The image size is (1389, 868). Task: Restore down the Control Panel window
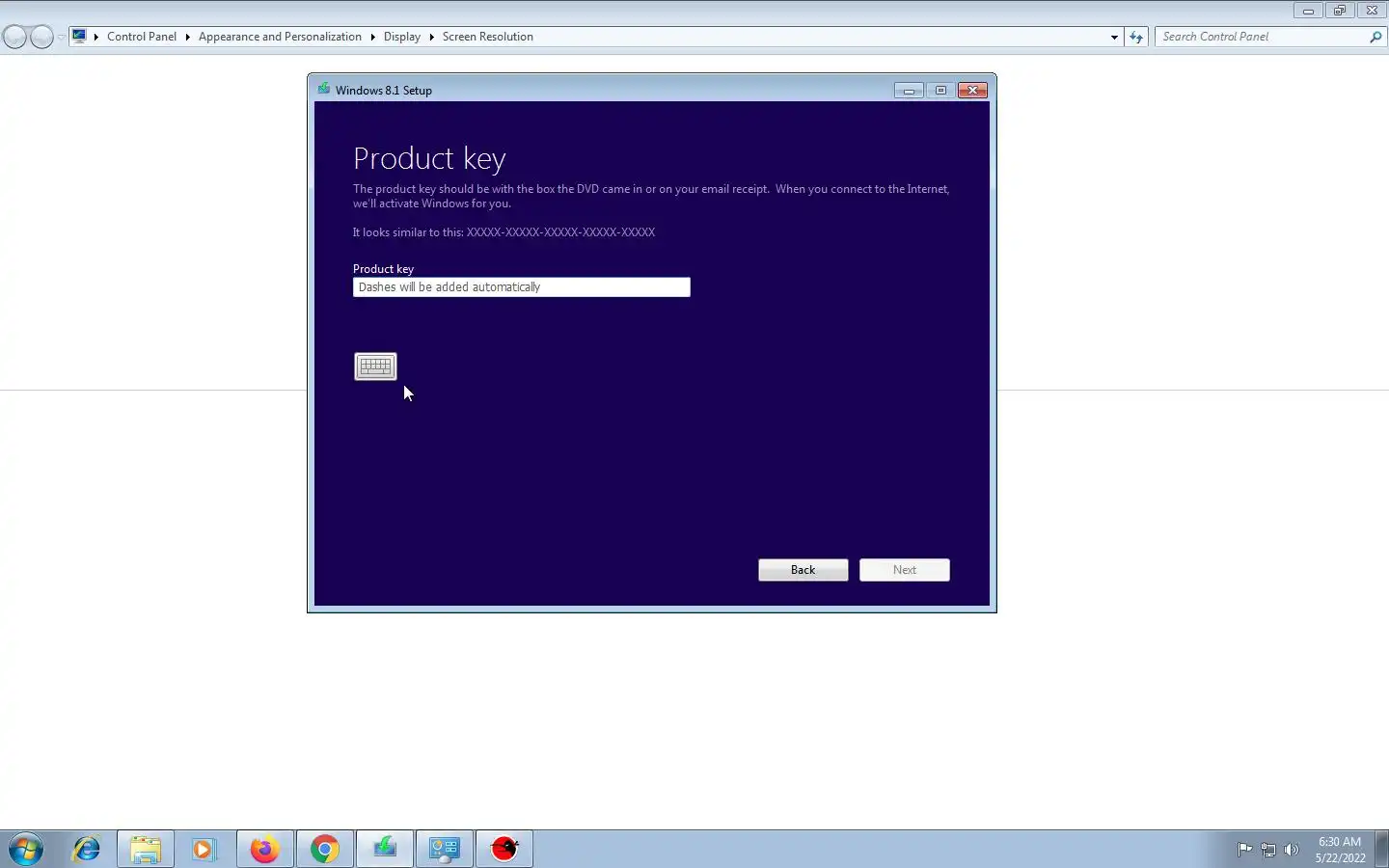1339,11
